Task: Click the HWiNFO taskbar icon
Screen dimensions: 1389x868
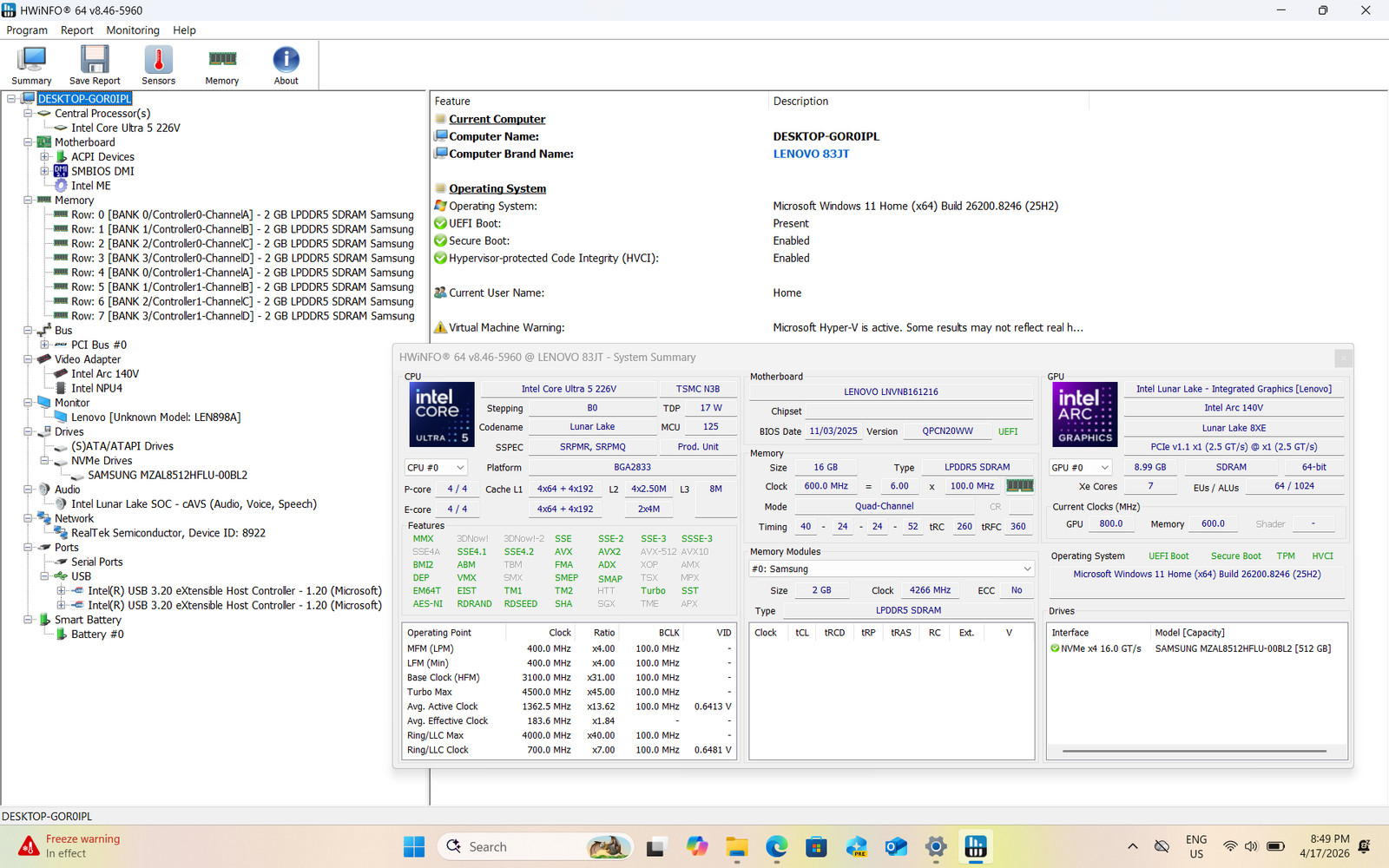Action: coord(976,846)
